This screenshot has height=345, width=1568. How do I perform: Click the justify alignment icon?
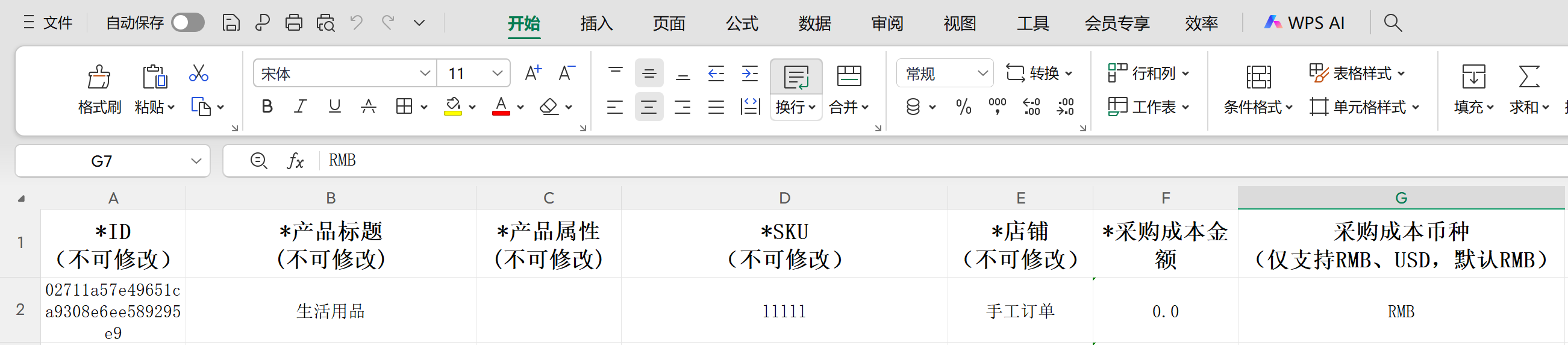716,107
